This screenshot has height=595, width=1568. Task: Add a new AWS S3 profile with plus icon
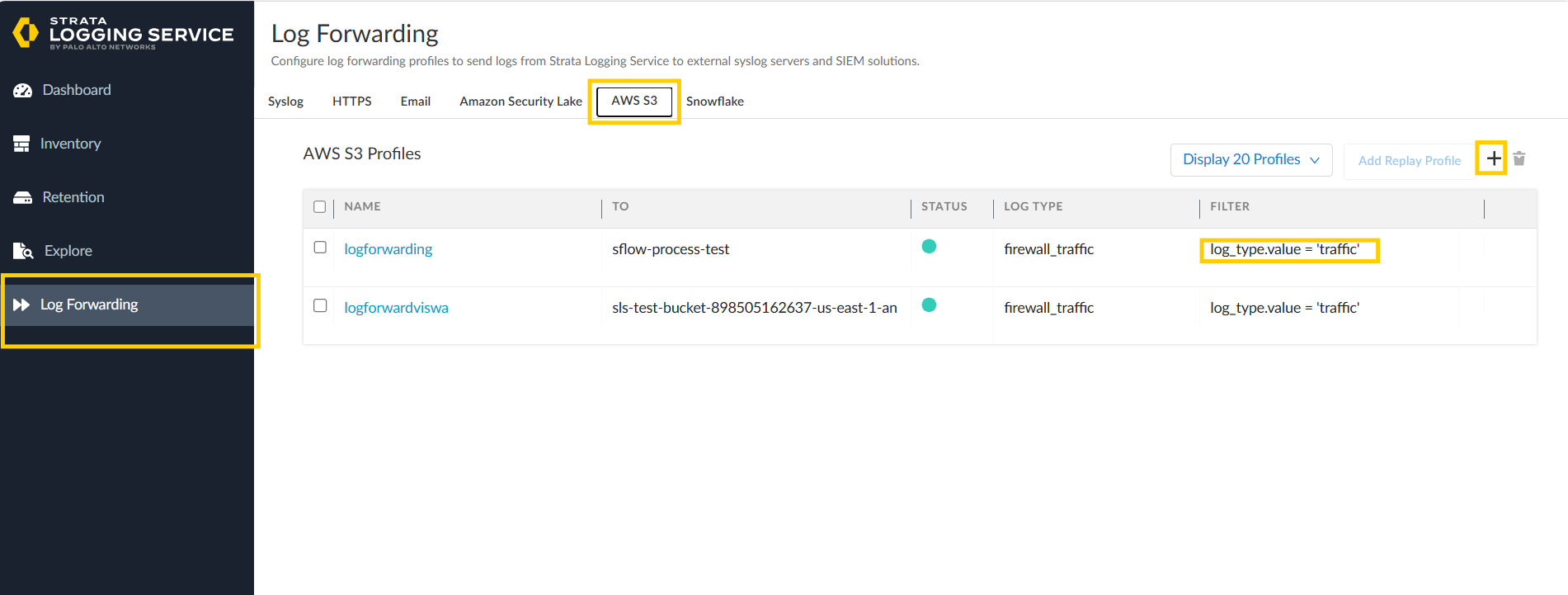[x=1494, y=158]
